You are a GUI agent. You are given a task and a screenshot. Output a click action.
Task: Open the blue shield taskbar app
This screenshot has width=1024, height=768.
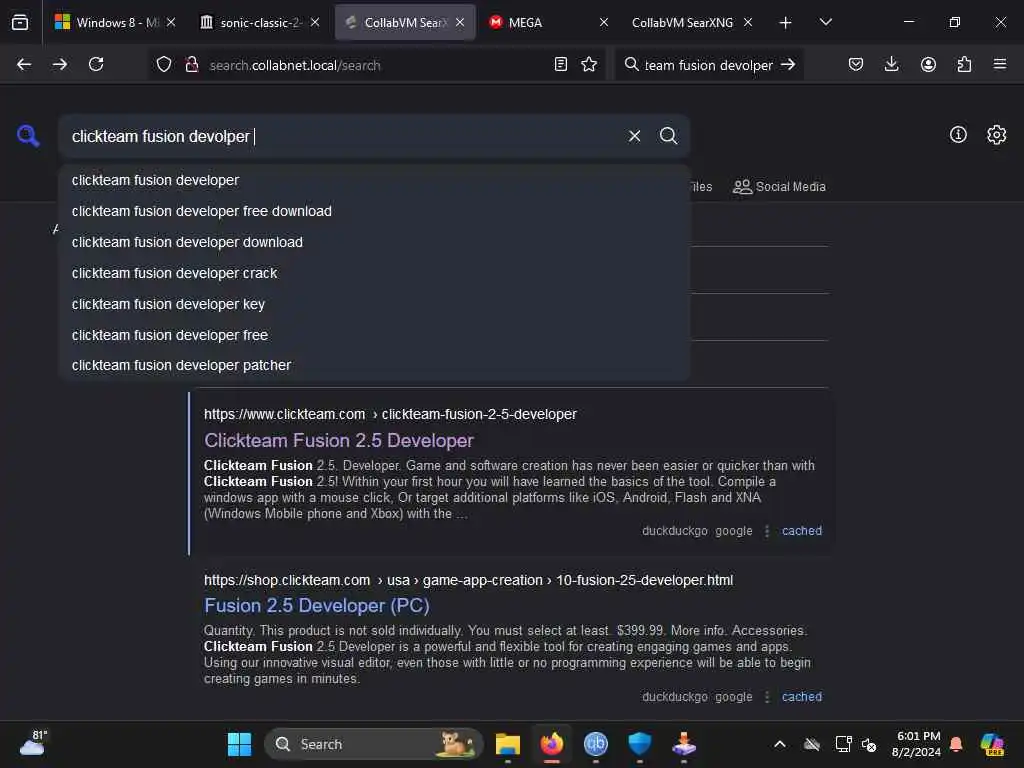click(x=639, y=744)
